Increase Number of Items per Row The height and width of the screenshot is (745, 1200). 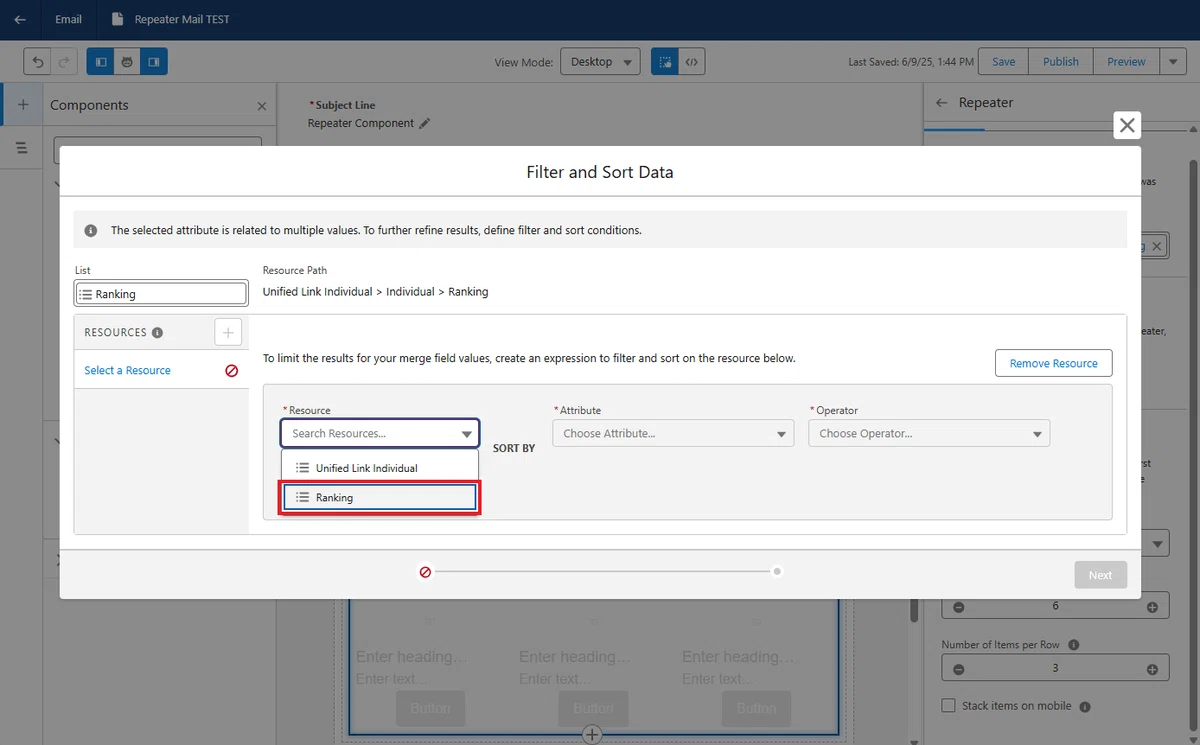(1152, 669)
